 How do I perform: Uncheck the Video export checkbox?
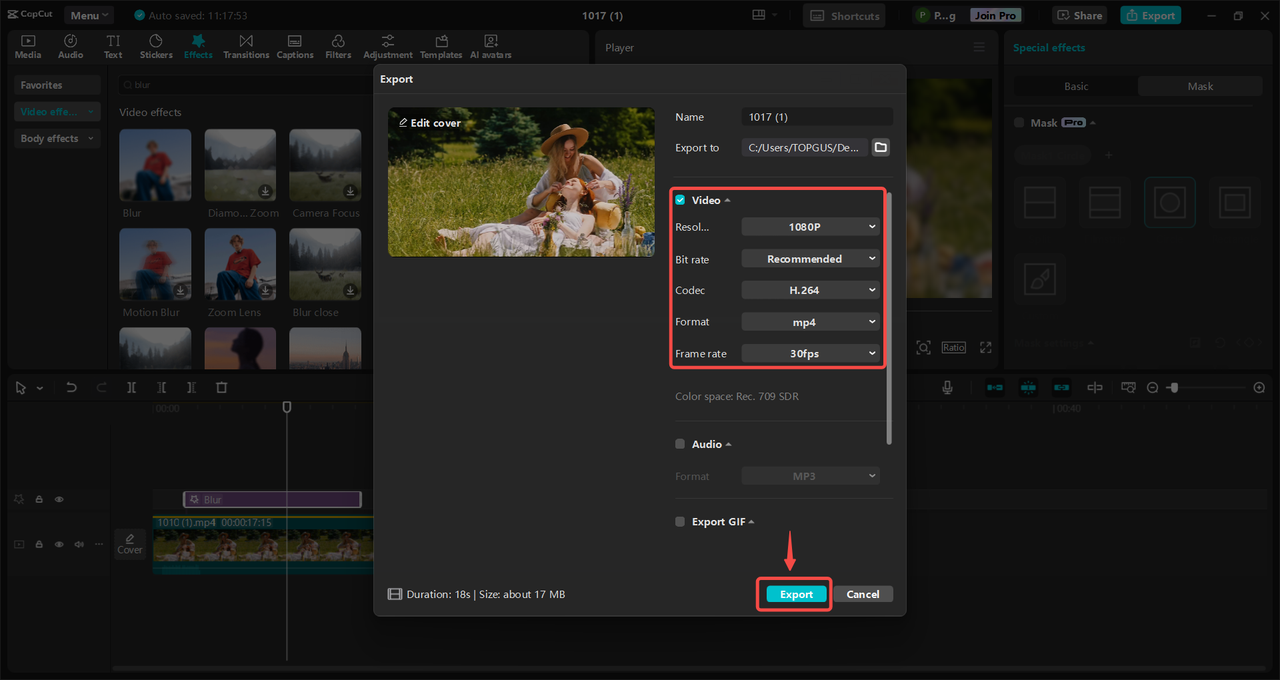tap(680, 200)
